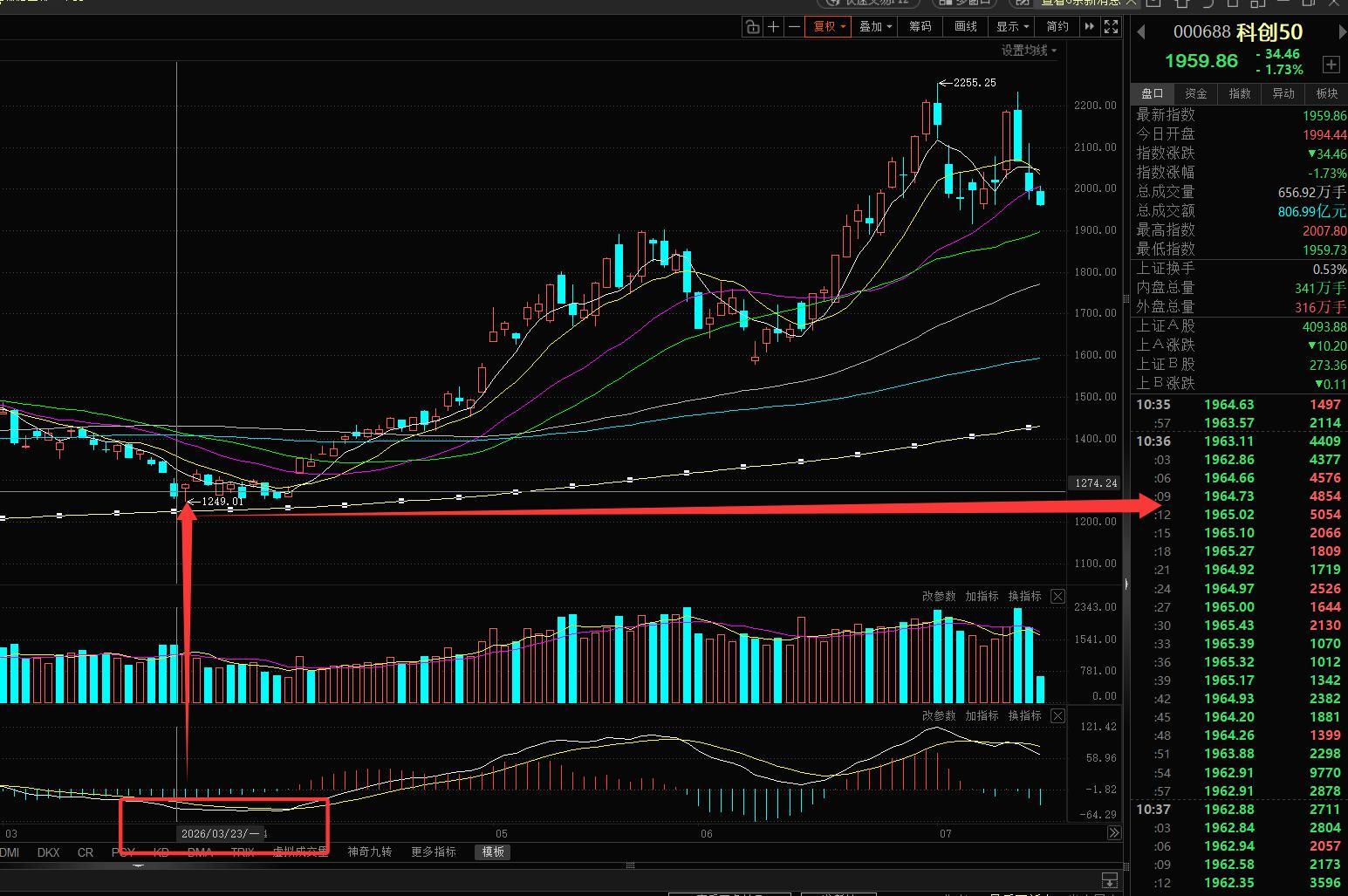The image size is (1348, 896).
Task: Click 加指标 in MACD indicator panel
Action: (982, 716)
